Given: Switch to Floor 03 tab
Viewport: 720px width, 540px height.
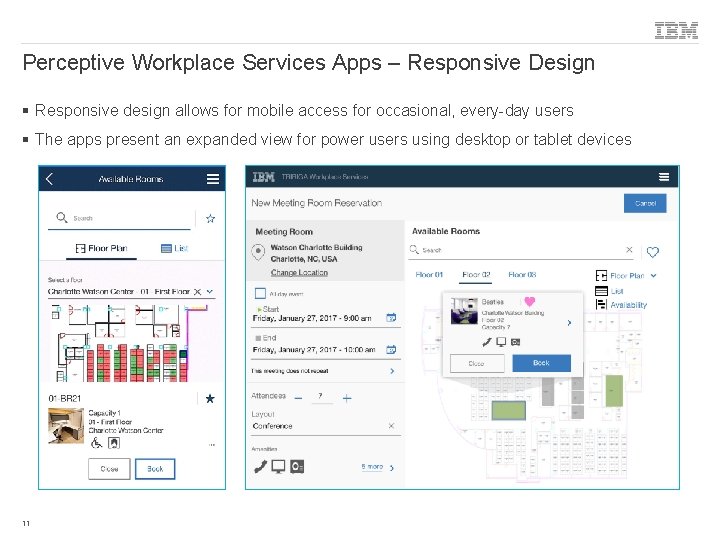Looking at the screenshot, I should click(522, 275).
